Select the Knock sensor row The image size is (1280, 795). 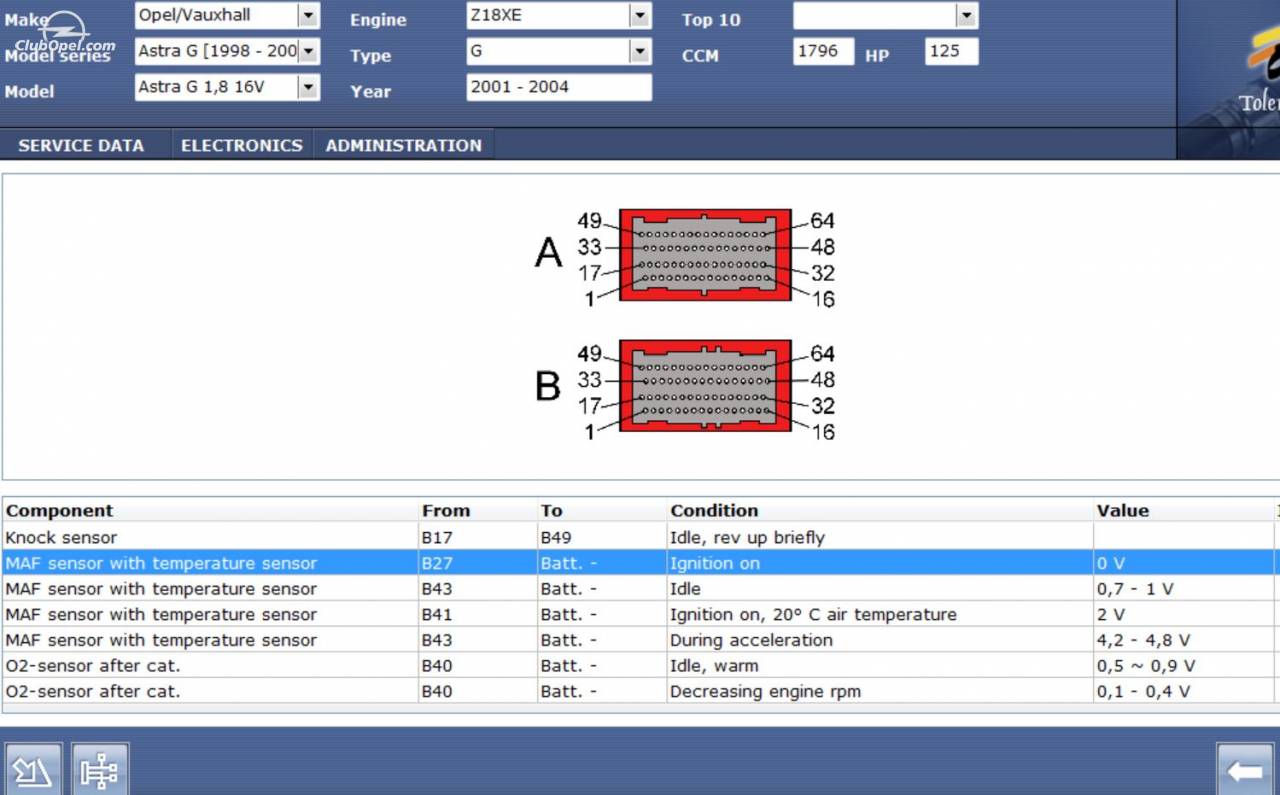pos(638,537)
